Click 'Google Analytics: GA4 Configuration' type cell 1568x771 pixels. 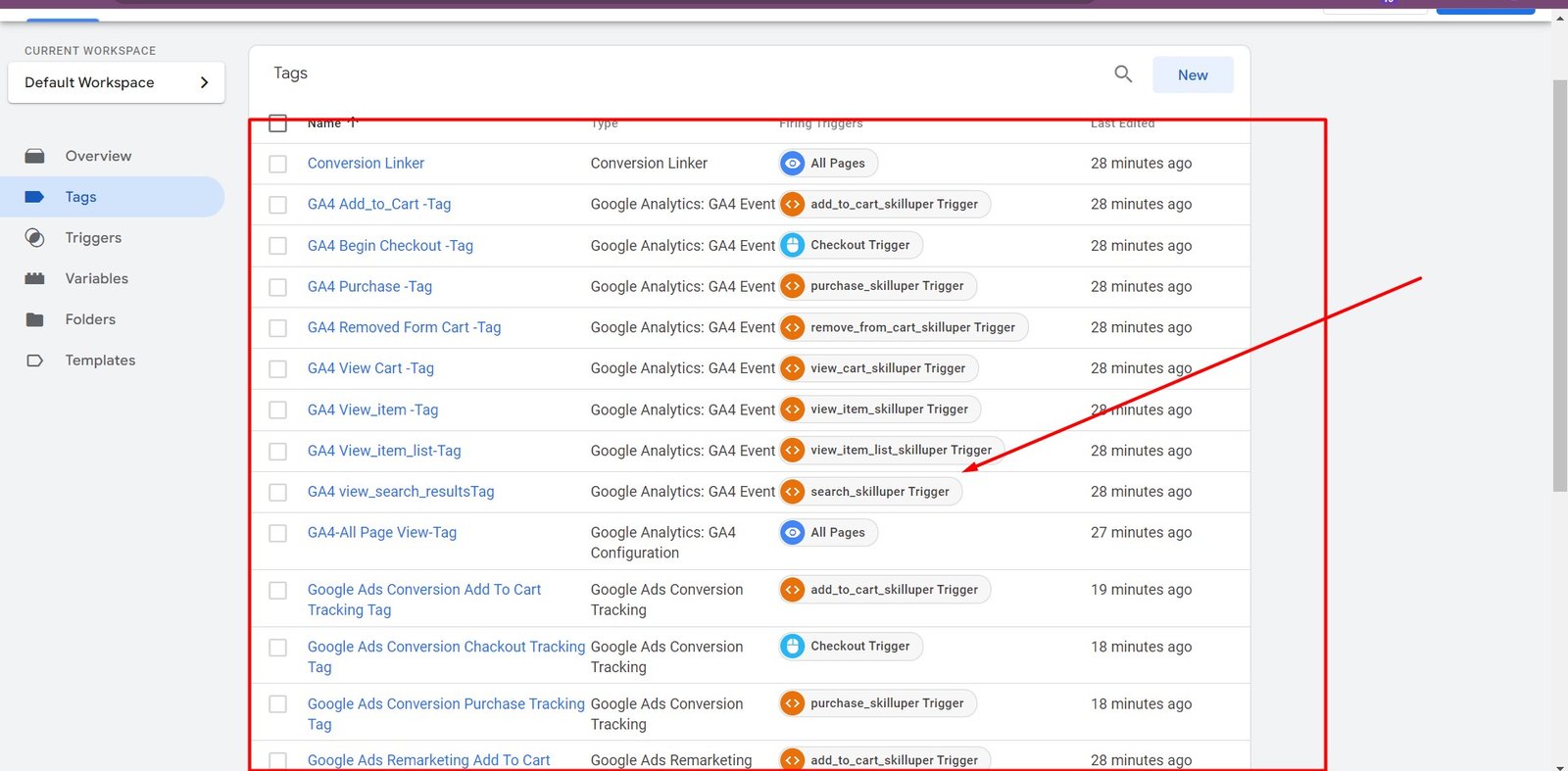click(663, 543)
